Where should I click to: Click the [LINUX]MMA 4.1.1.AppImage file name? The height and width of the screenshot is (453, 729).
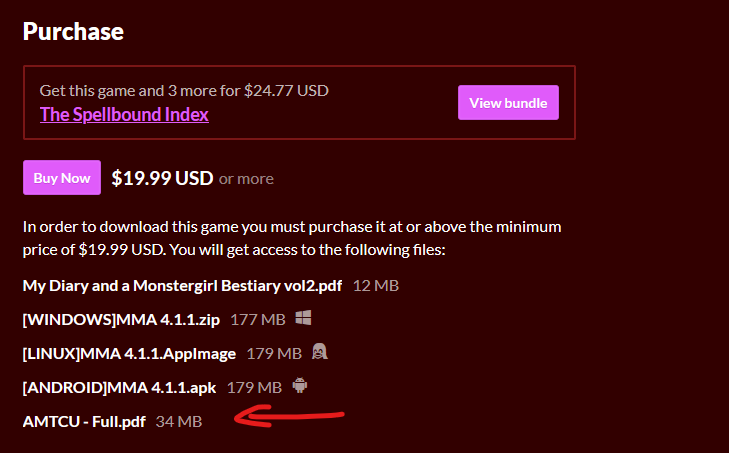pos(129,353)
